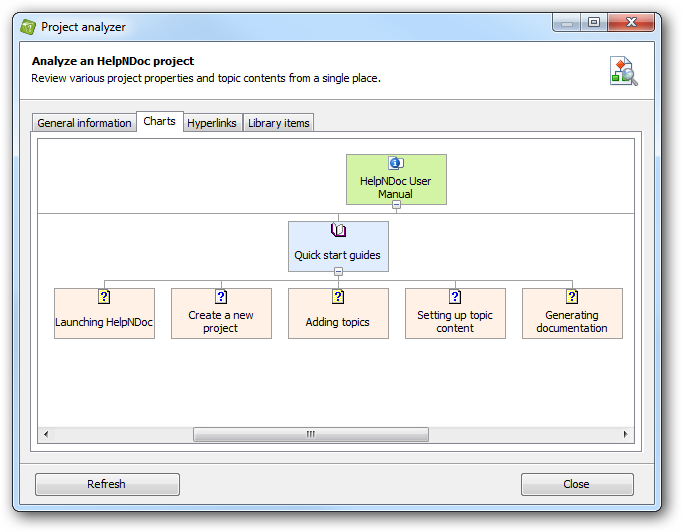Open the Library items tab
This screenshot has width=682, height=532.
point(278,123)
